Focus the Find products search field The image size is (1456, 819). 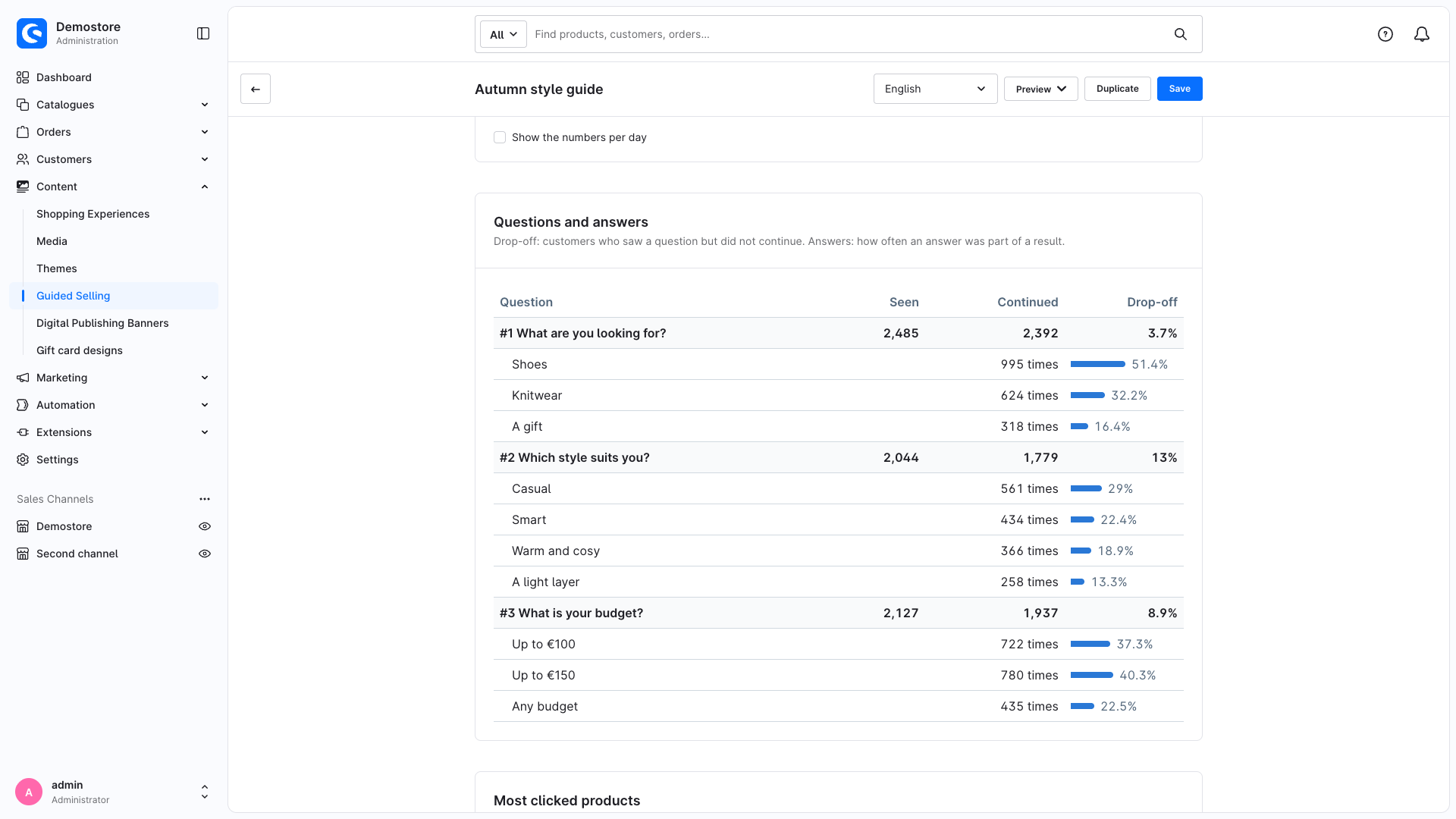[x=849, y=34]
